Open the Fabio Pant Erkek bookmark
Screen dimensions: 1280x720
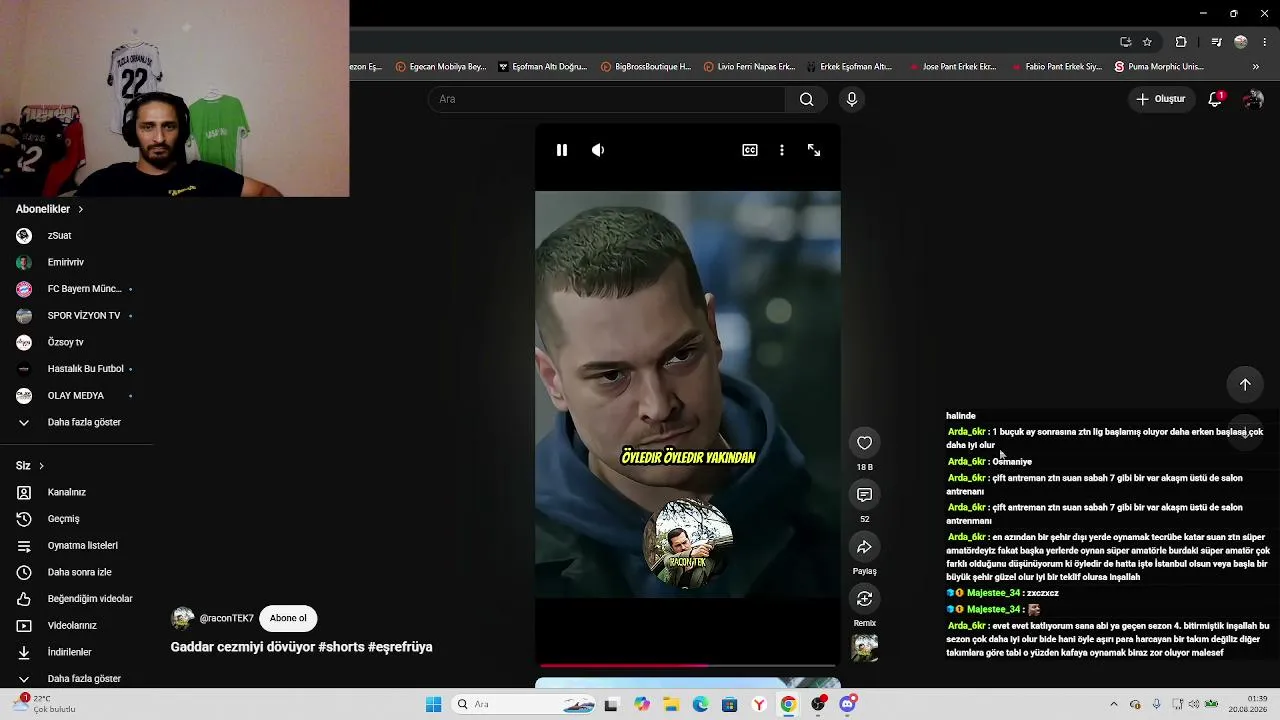coord(1057,67)
